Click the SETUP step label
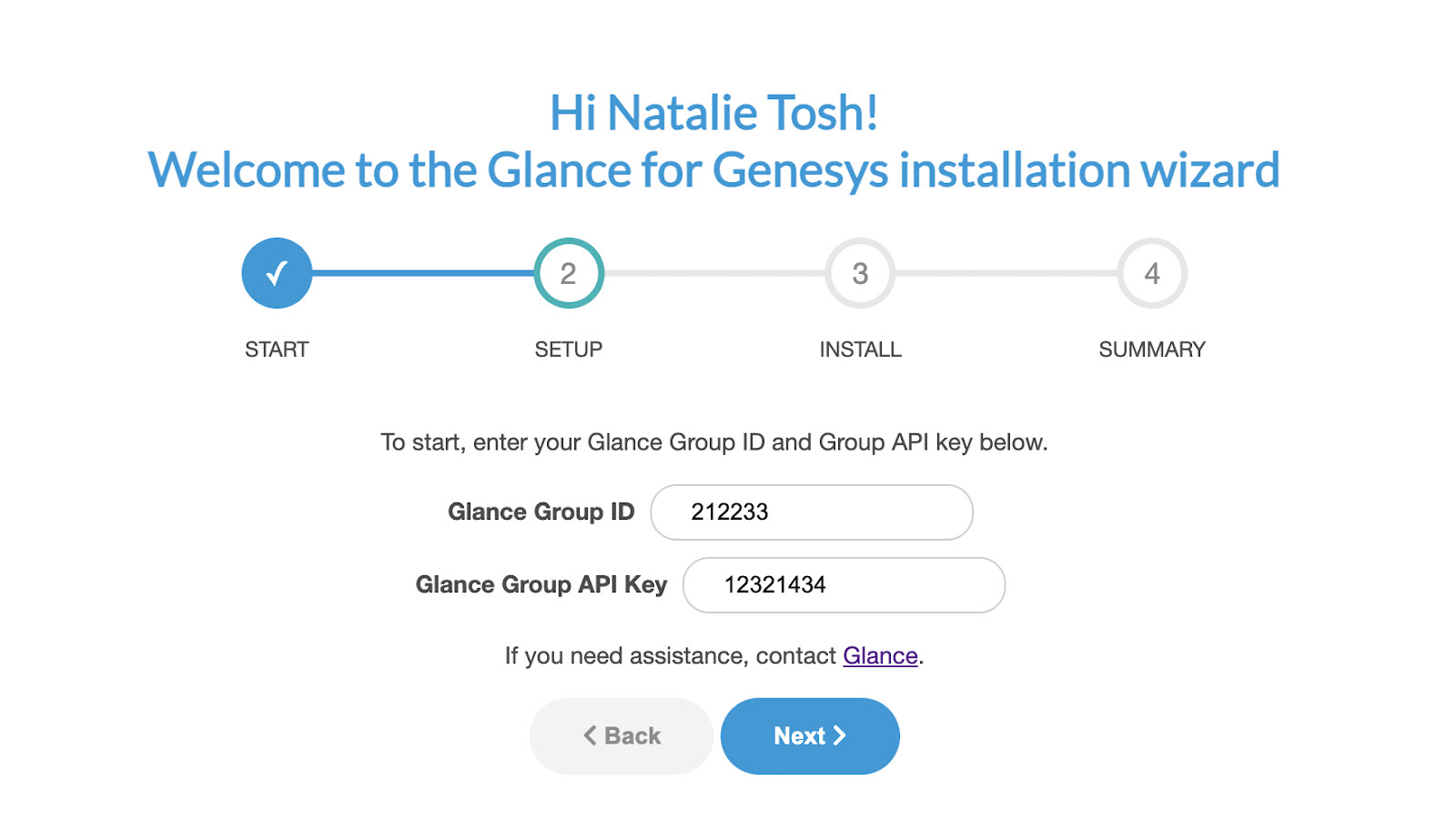Image resolution: width=1456 pixels, height=831 pixels. pyautogui.click(x=569, y=350)
